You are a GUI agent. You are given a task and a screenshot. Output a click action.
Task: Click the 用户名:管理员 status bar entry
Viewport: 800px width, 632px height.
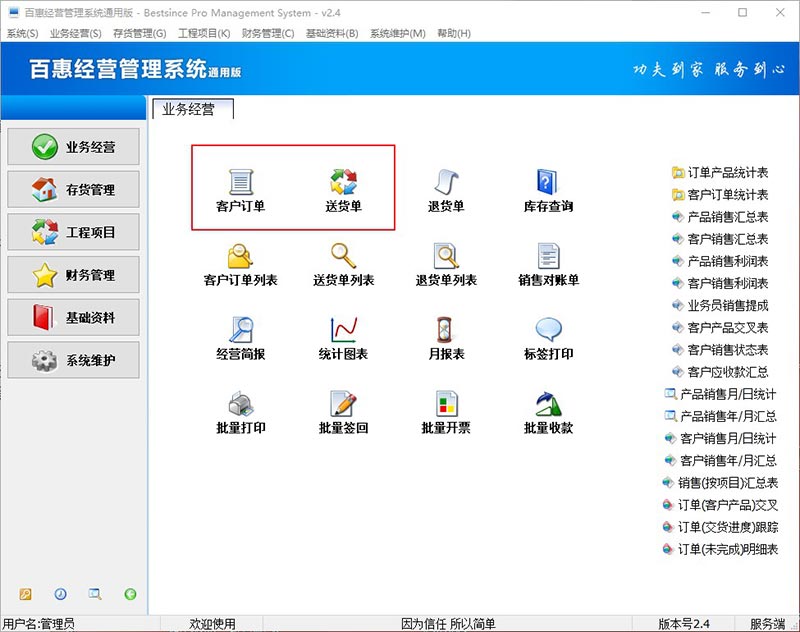point(38,624)
